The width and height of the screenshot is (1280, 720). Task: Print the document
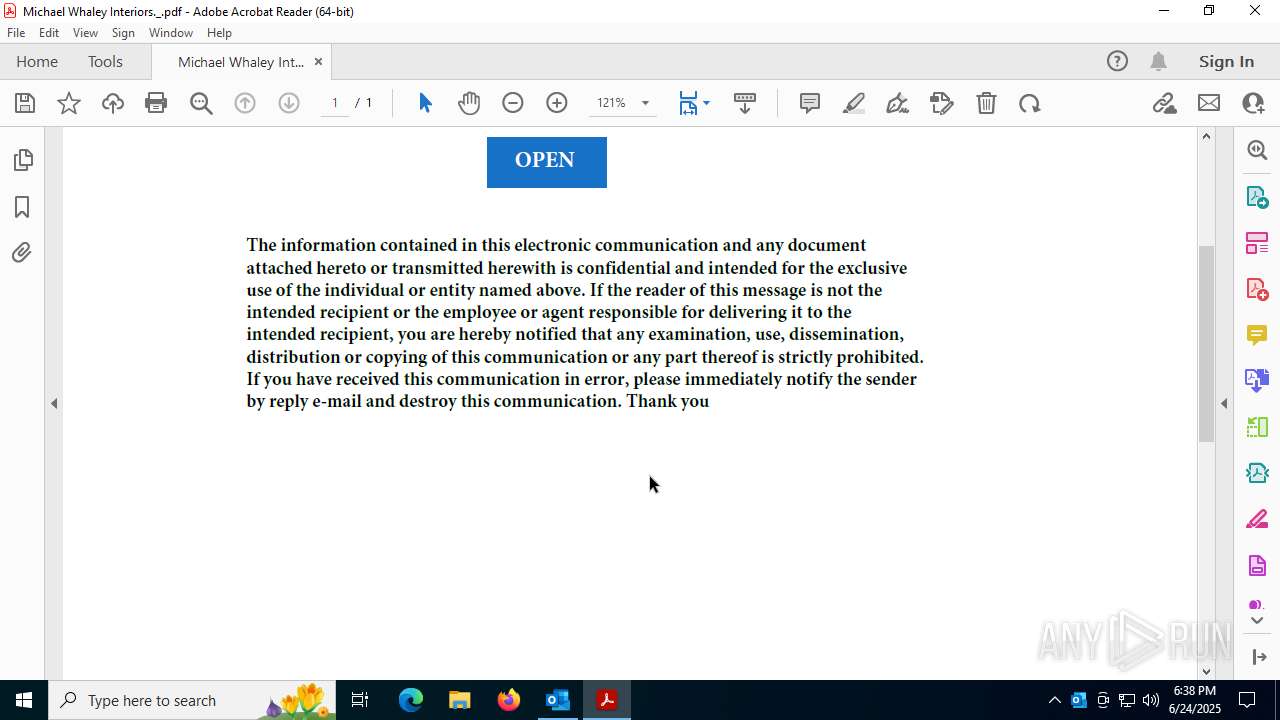tap(156, 103)
